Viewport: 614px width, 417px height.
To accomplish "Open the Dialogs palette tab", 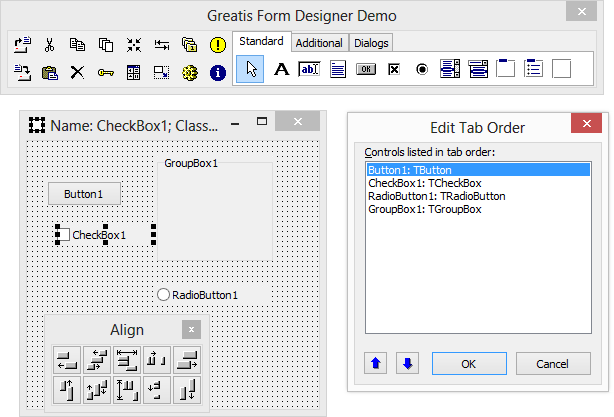I will [371, 43].
